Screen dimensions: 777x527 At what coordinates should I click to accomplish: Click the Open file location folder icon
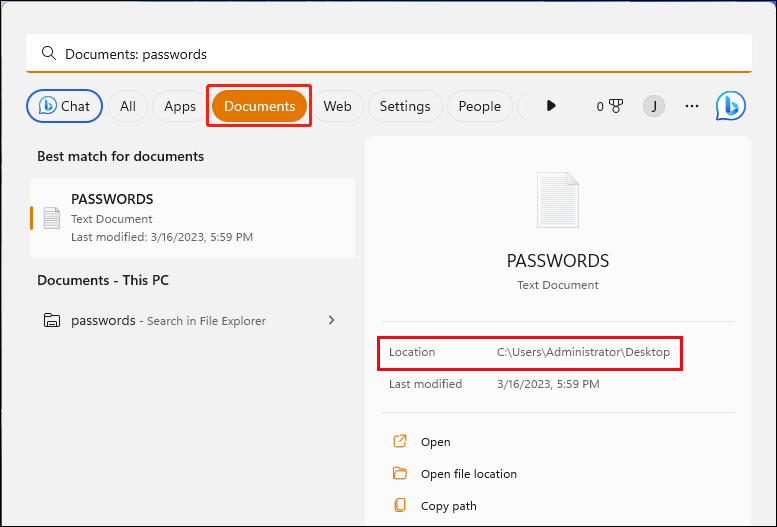coord(400,473)
